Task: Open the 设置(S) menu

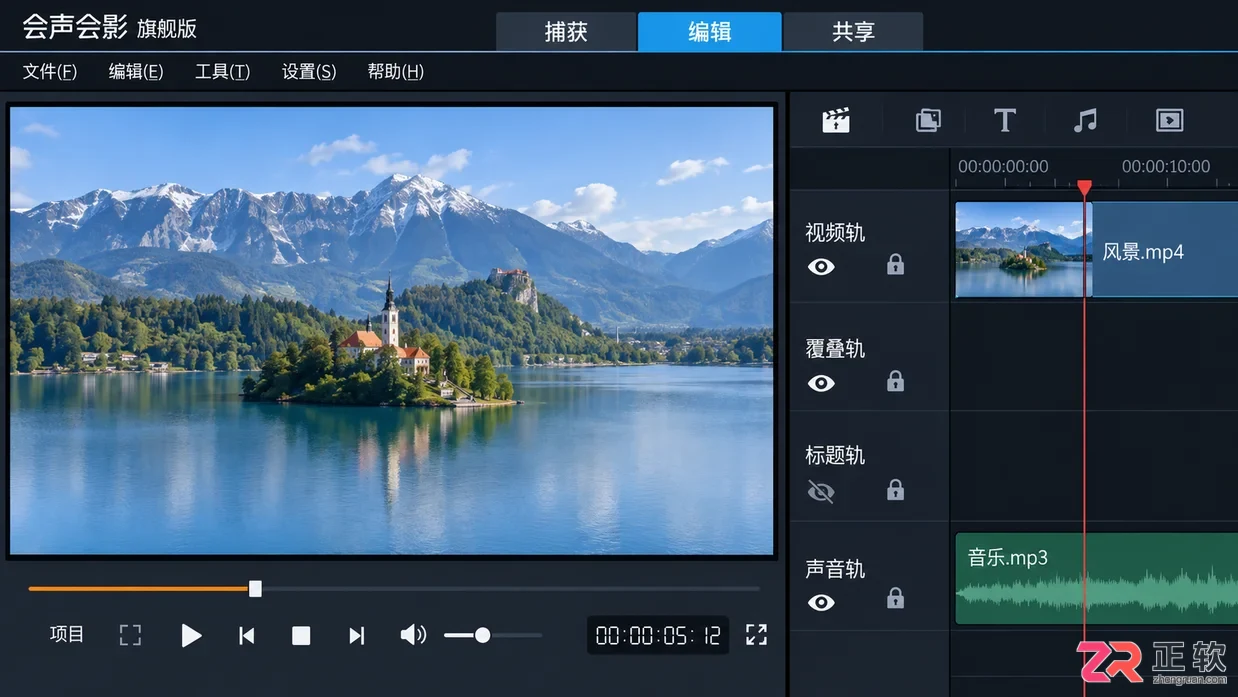Action: click(309, 72)
